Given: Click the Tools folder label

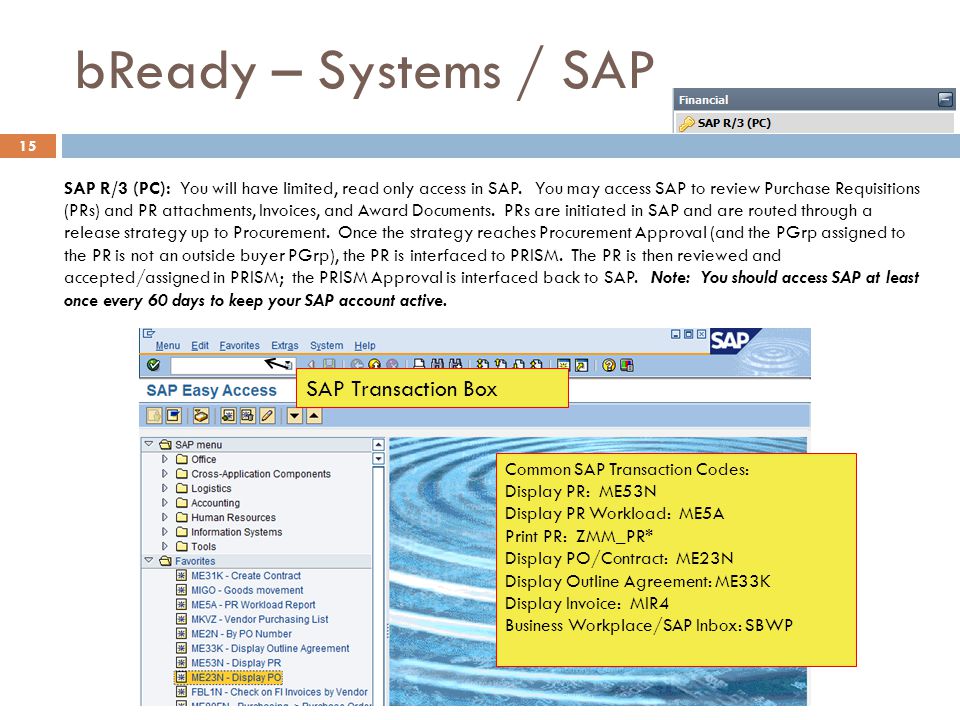Looking at the screenshot, I should (x=203, y=546).
